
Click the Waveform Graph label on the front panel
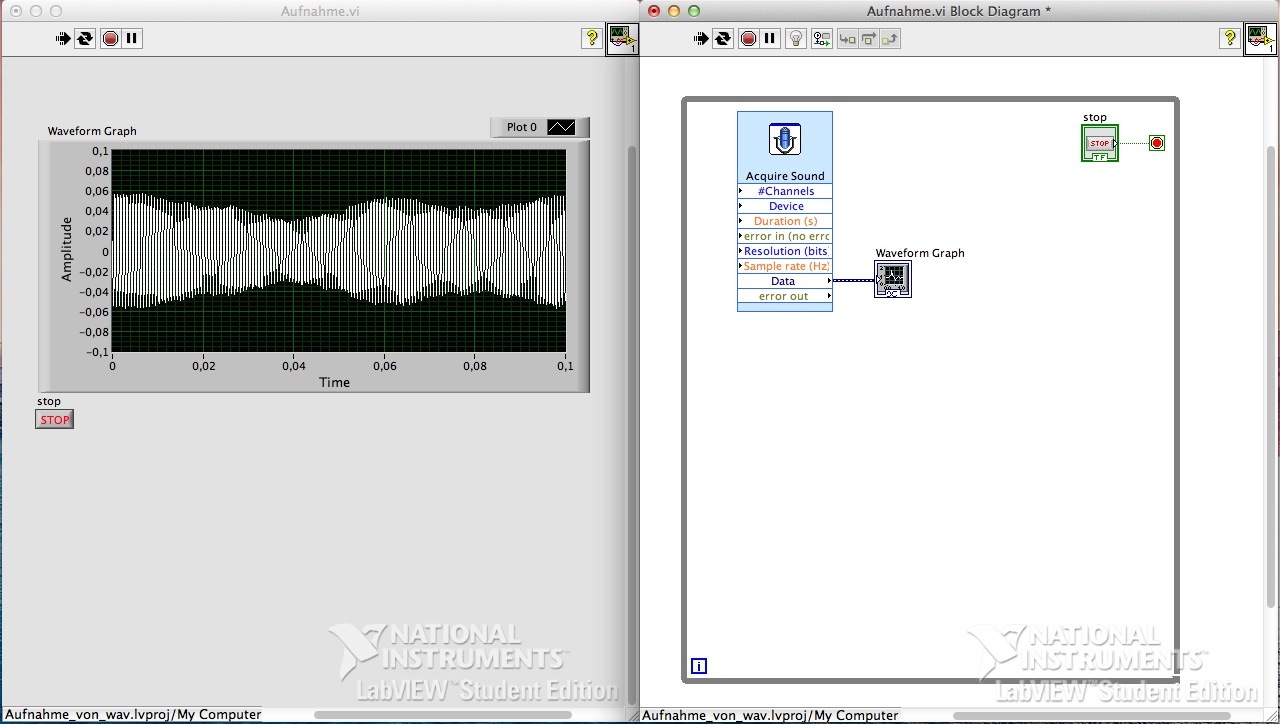coord(92,131)
